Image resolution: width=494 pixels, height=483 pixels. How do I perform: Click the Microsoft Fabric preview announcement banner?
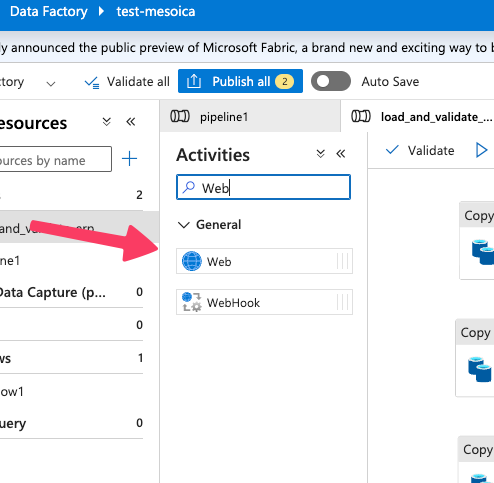tap(247, 47)
